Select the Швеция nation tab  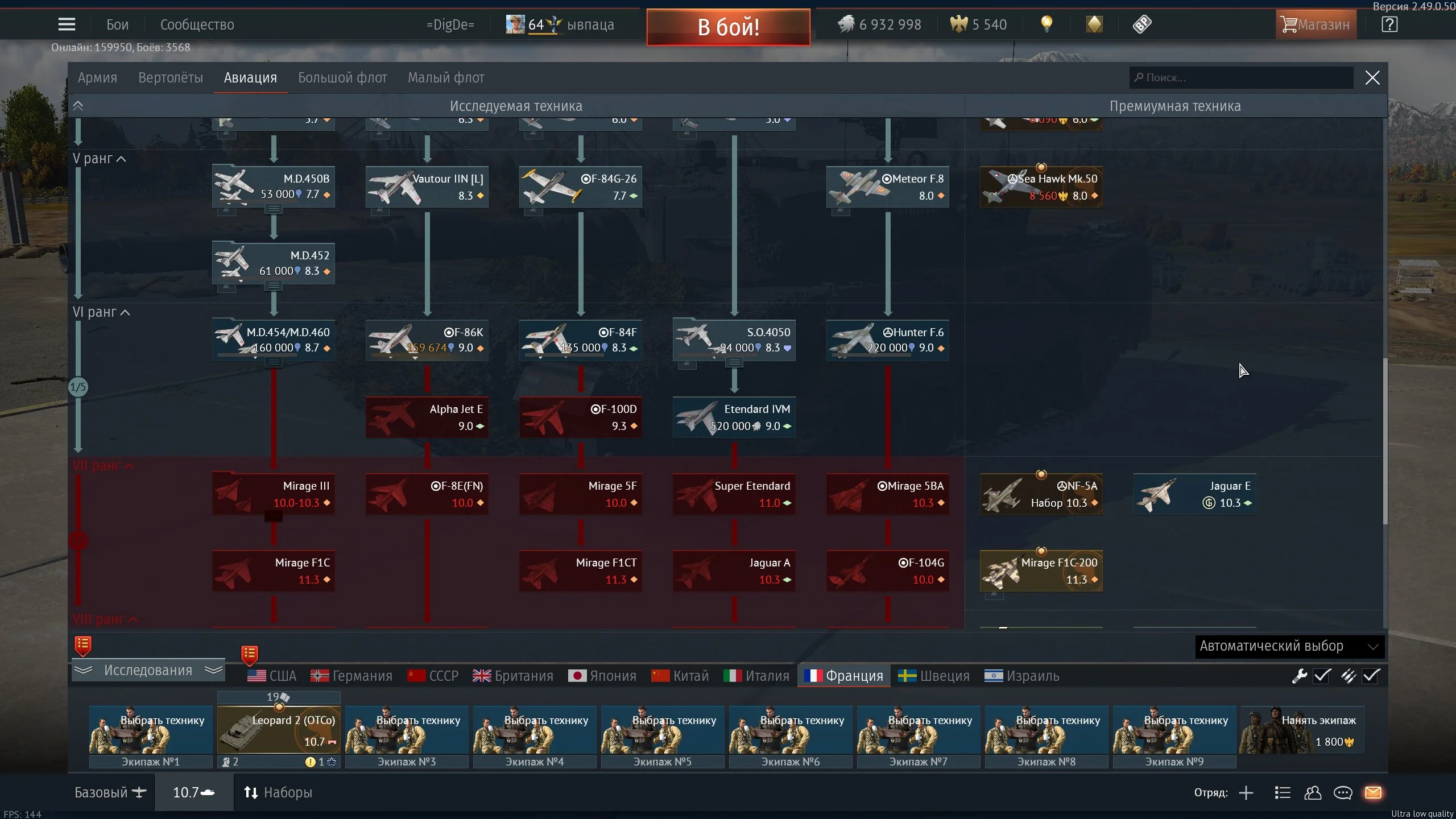(934, 676)
